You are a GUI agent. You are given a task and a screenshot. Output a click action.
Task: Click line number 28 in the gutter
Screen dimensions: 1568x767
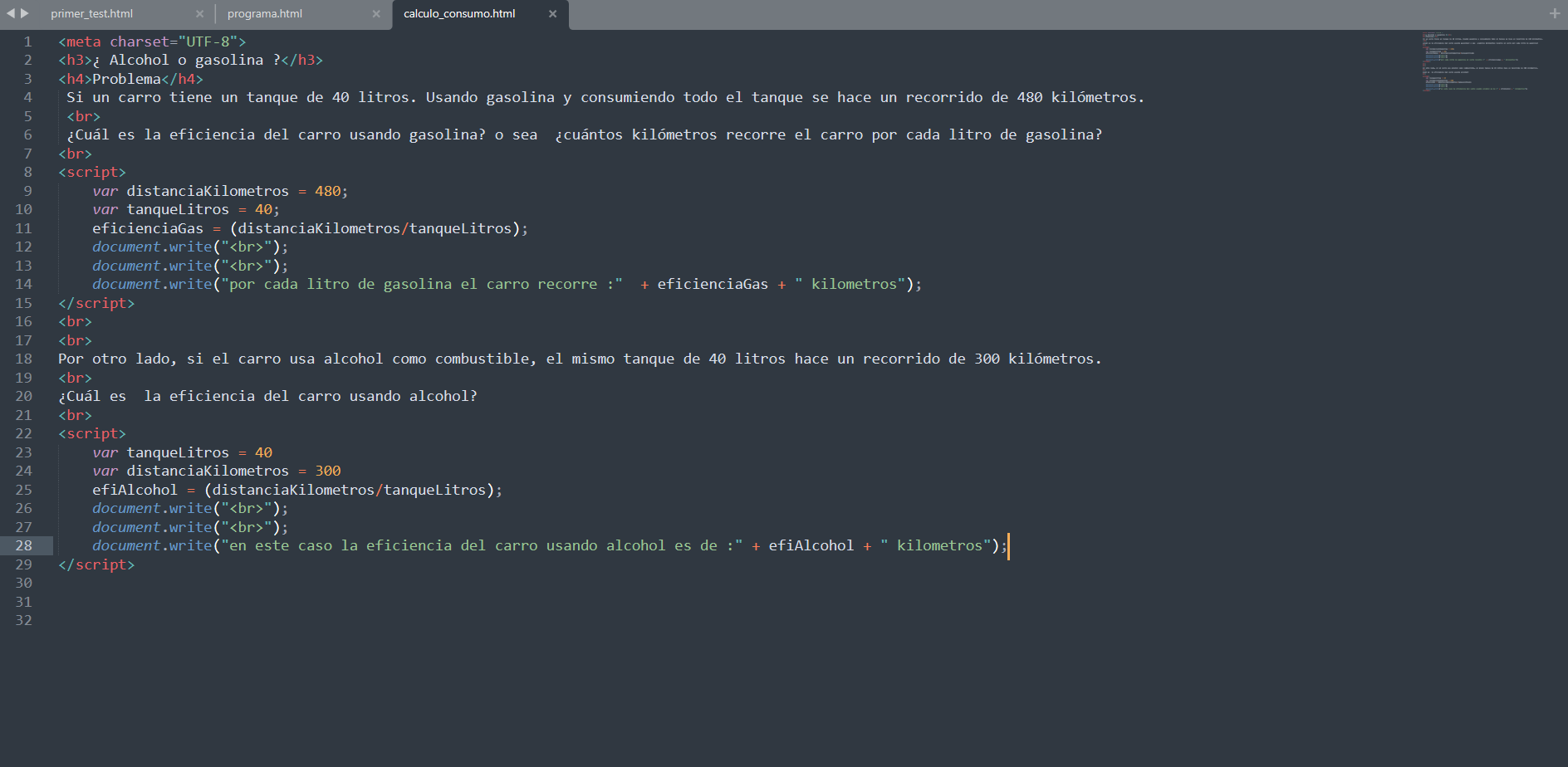click(24, 545)
